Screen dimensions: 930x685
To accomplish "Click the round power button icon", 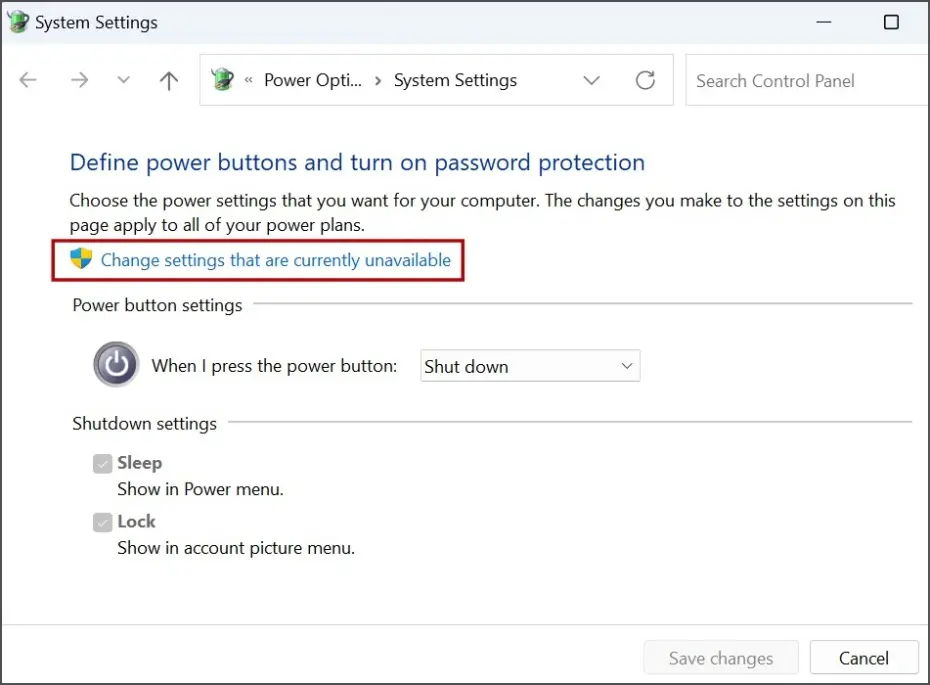I will 116,365.
